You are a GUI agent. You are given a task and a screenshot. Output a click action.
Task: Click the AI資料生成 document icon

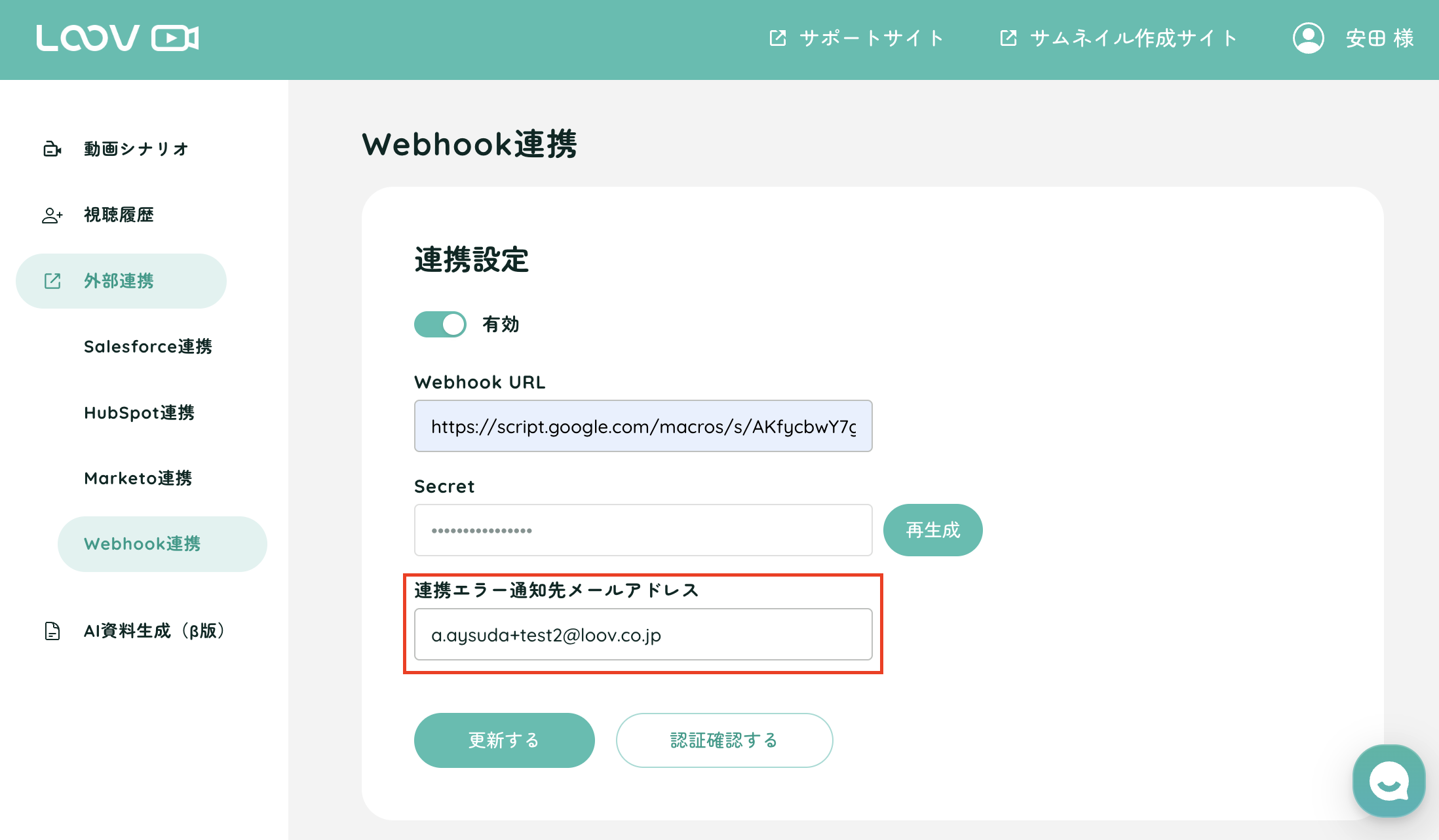pyautogui.click(x=52, y=631)
